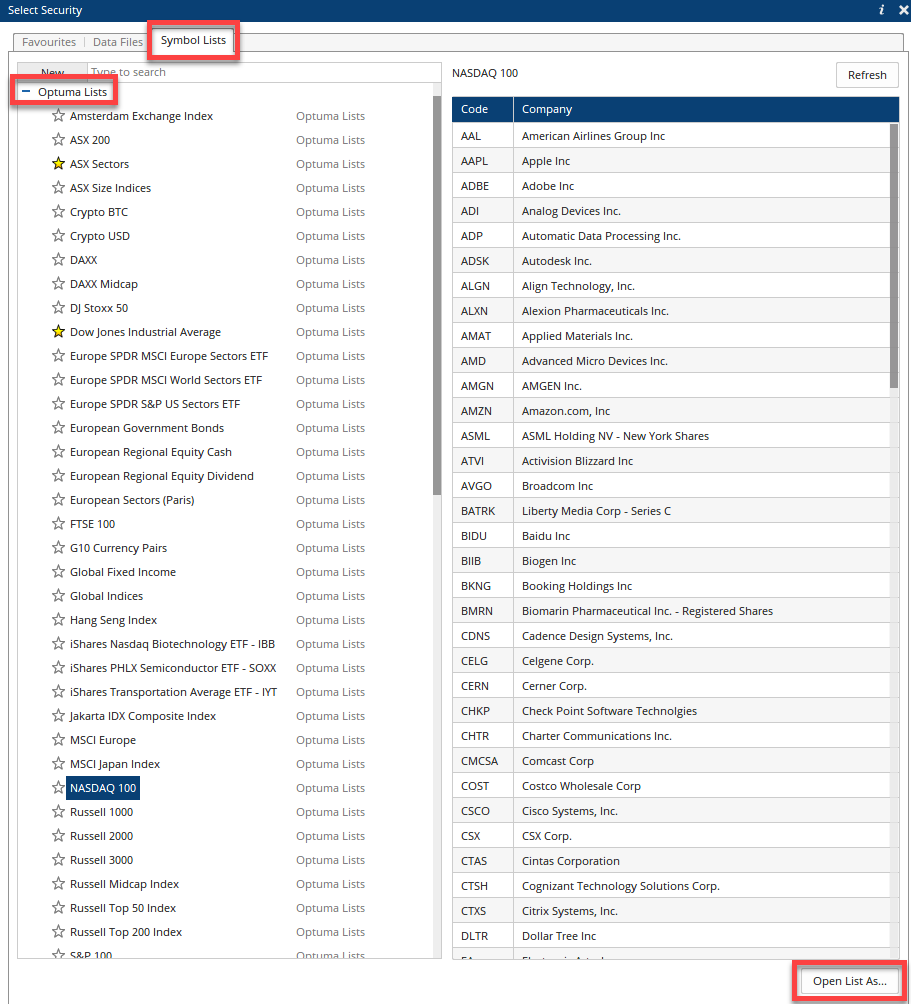Star the ASX Size Indices list

point(58,188)
